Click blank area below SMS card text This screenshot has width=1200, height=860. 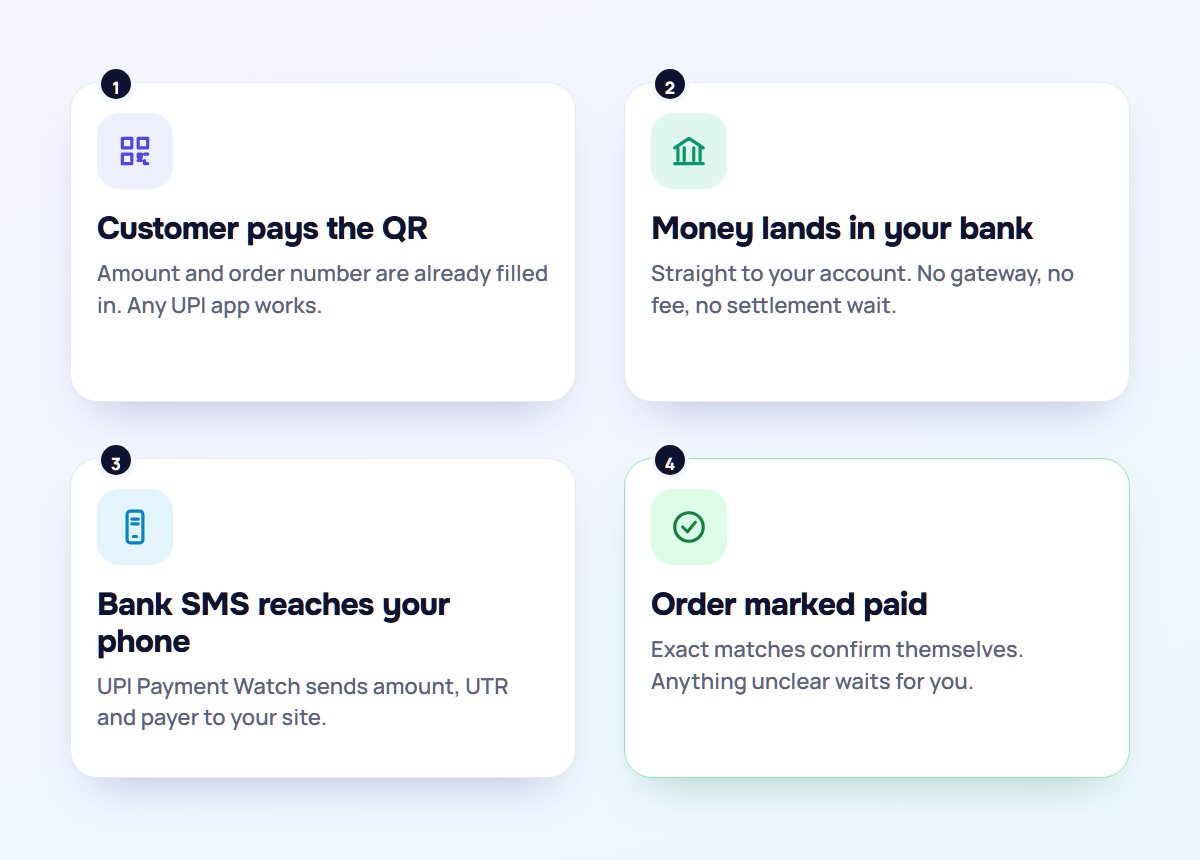pos(320,753)
